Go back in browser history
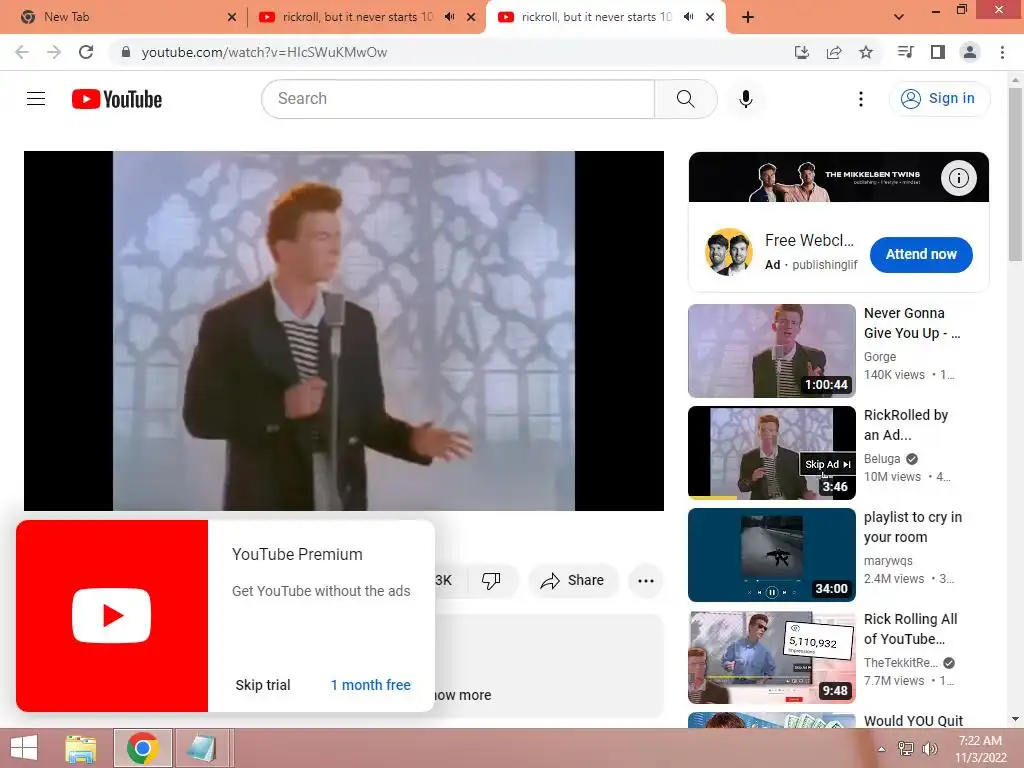The width and height of the screenshot is (1024, 768). click(x=22, y=52)
